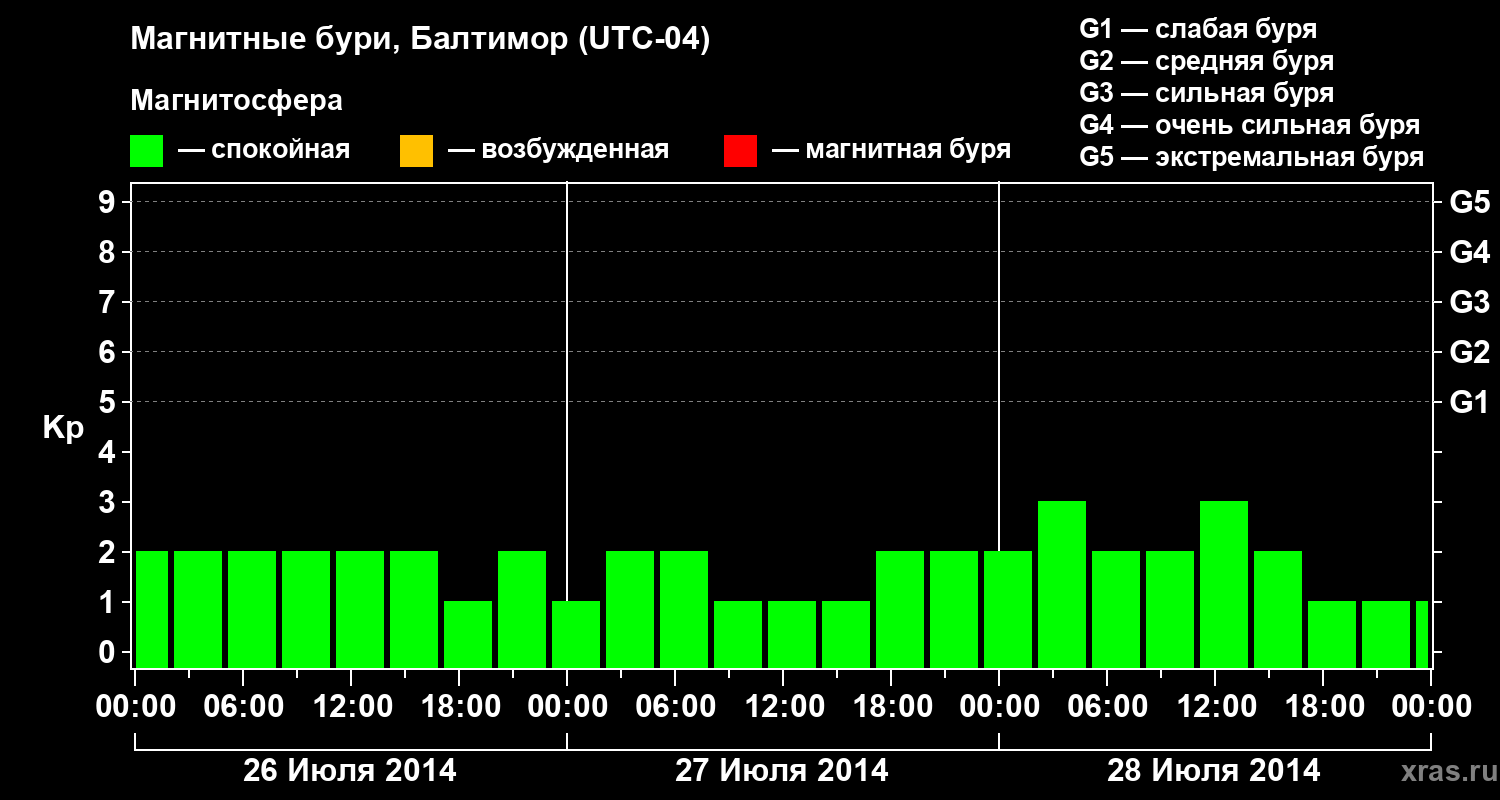The image size is (1500, 800).
Task: Click the green 'спокойная' legend swatch
Action: tap(147, 151)
